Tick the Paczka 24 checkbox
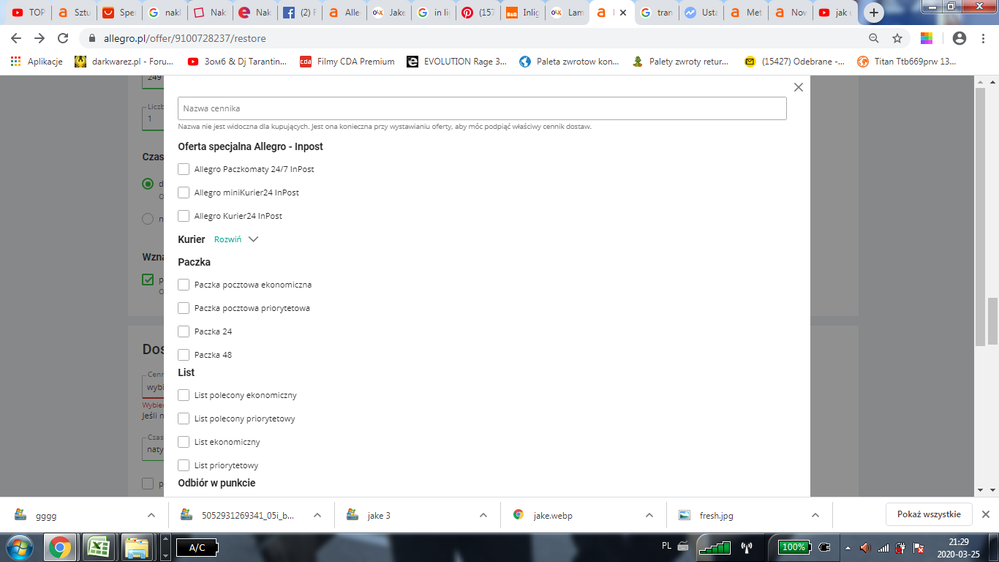 183,331
